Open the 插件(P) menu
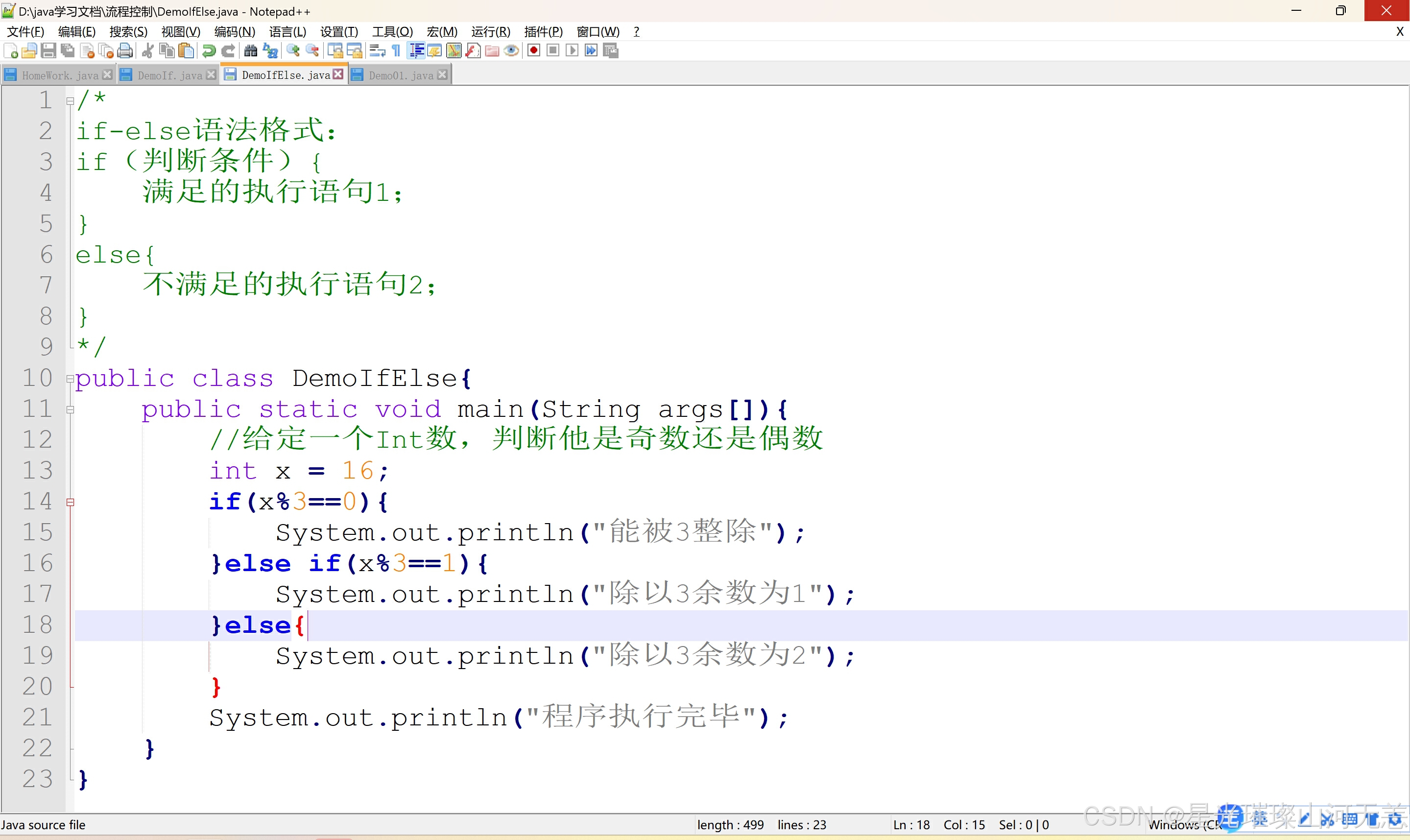This screenshot has height=840, width=1410. tap(543, 32)
